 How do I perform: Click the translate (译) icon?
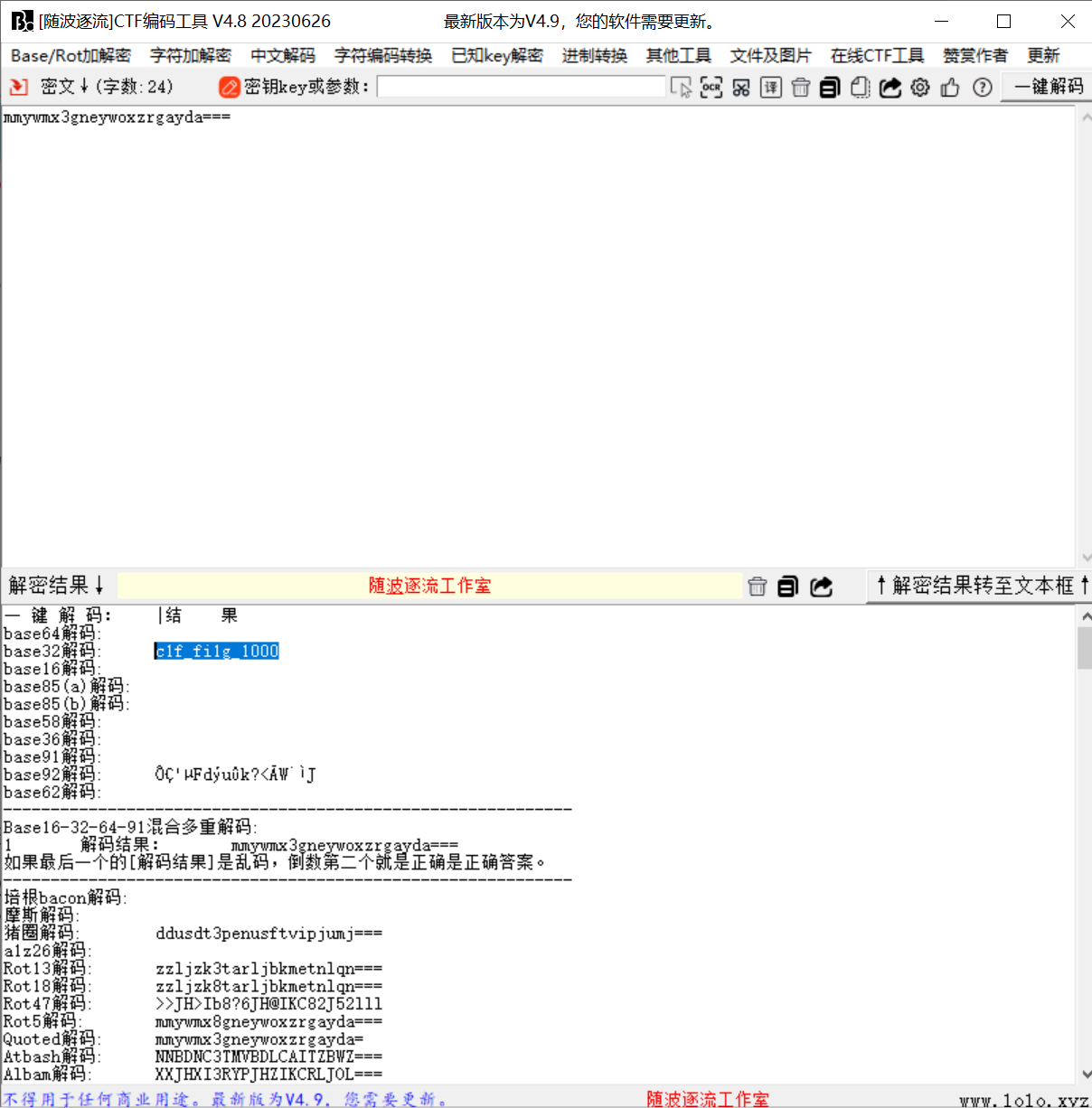pos(771,88)
